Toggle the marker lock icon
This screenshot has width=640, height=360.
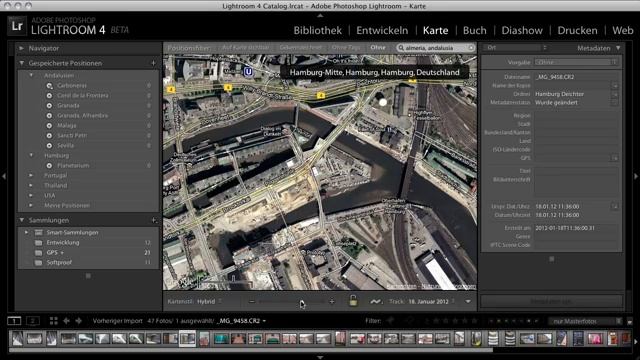pos(353,301)
